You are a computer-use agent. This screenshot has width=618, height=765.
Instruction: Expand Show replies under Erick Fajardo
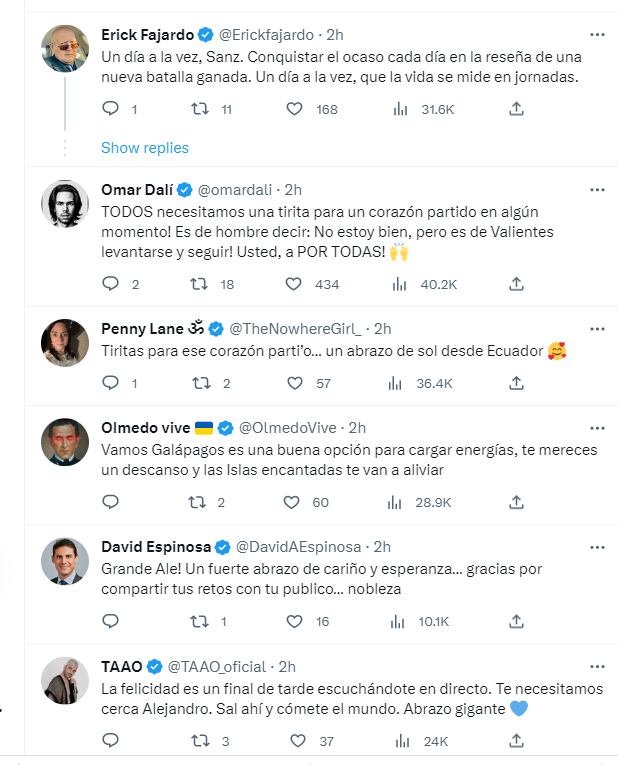tap(144, 147)
